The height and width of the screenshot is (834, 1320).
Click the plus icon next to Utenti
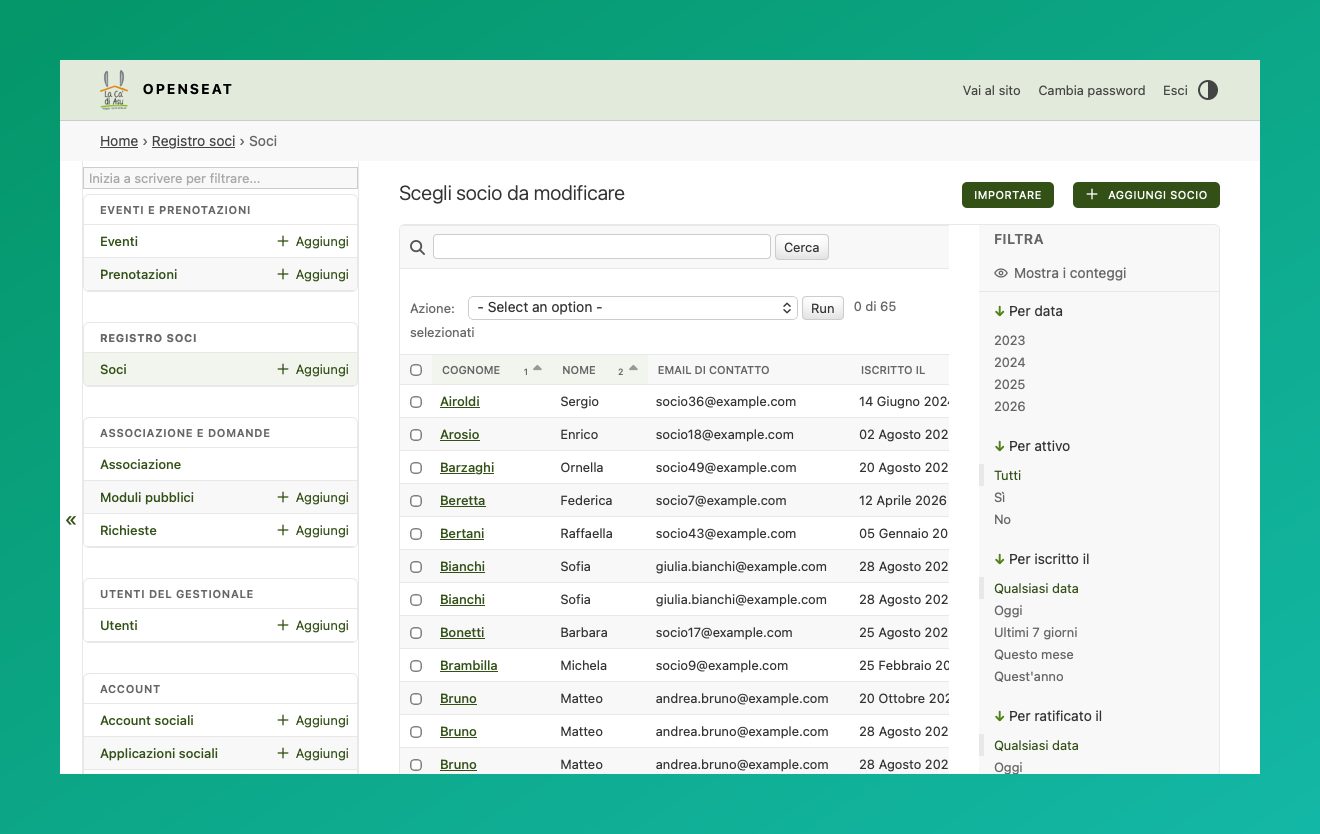point(283,625)
